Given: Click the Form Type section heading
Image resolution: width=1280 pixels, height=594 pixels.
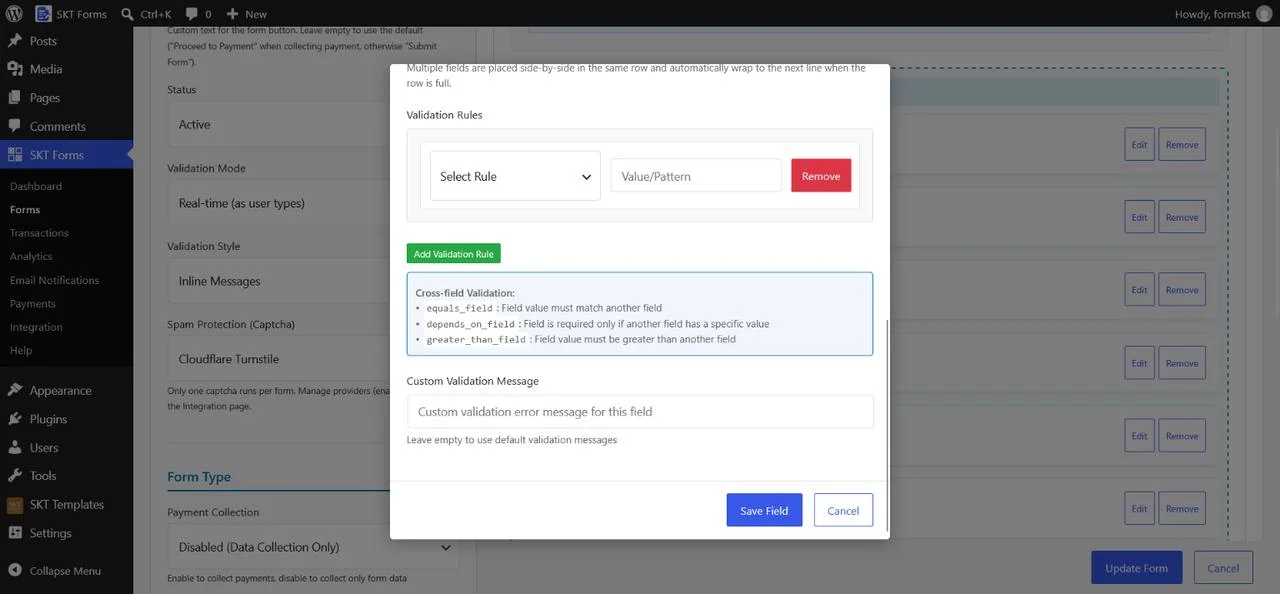Looking at the screenshot, I should tap(199, 477).
